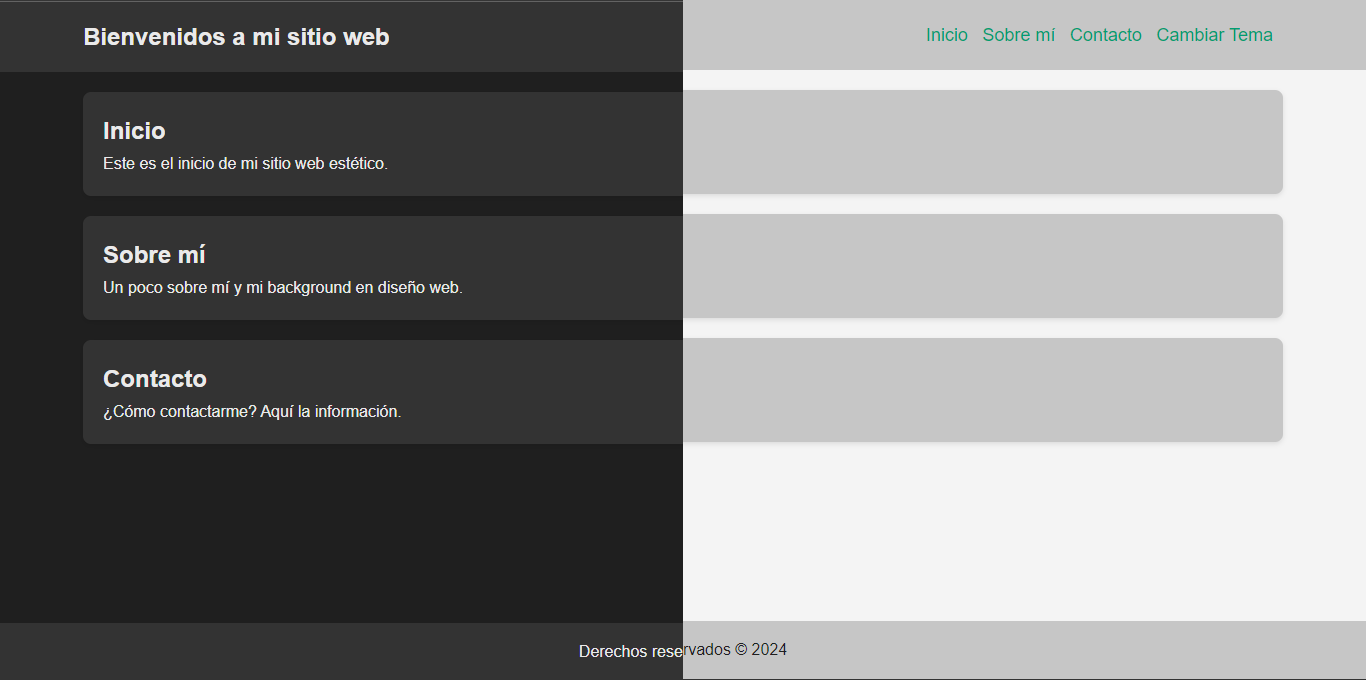This screenshot has width=1366, height=680.
Task: Select the Sobre mí section heading
Action: pos(154,255)
